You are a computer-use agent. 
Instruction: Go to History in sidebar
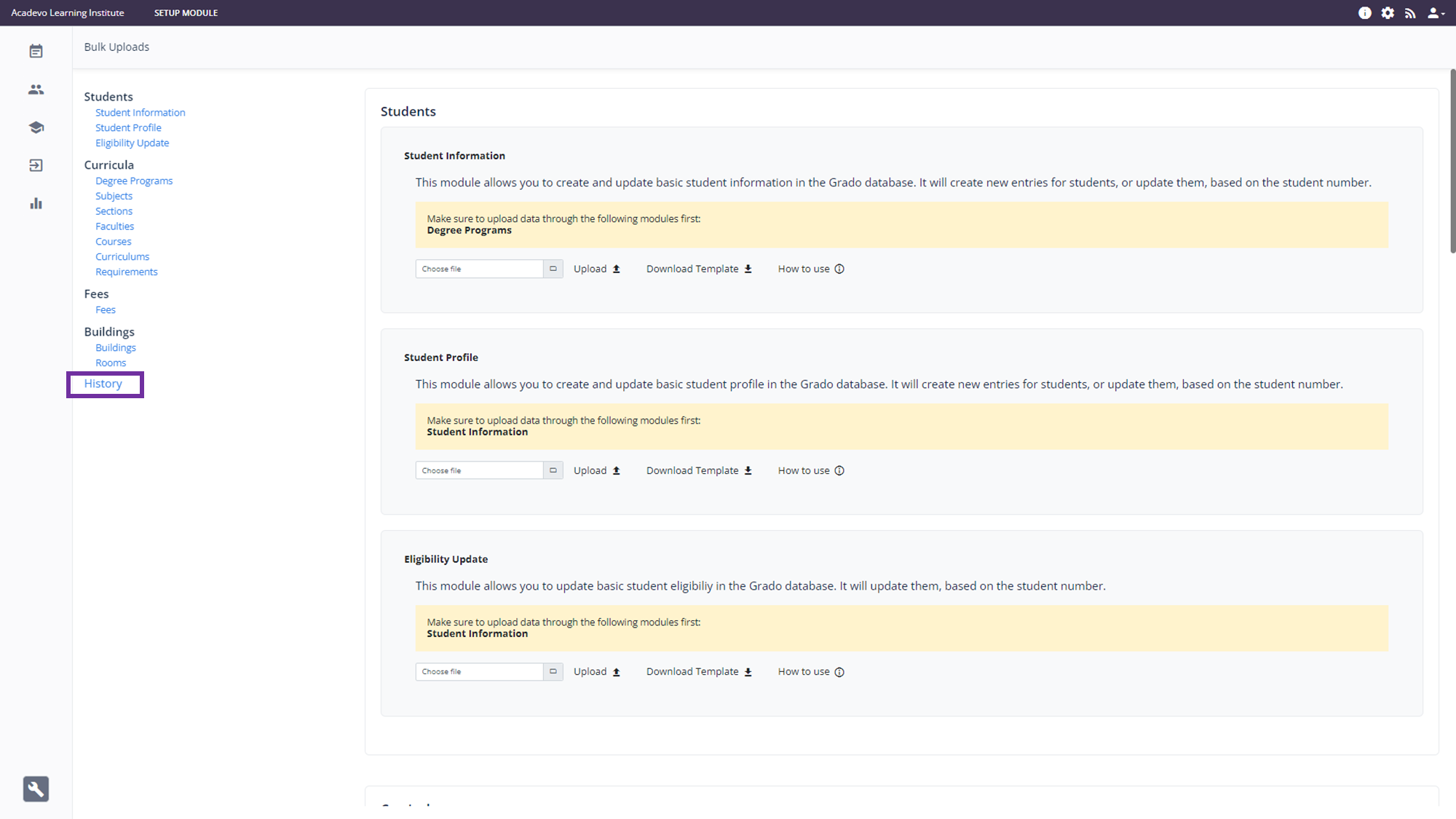(103, 384)
